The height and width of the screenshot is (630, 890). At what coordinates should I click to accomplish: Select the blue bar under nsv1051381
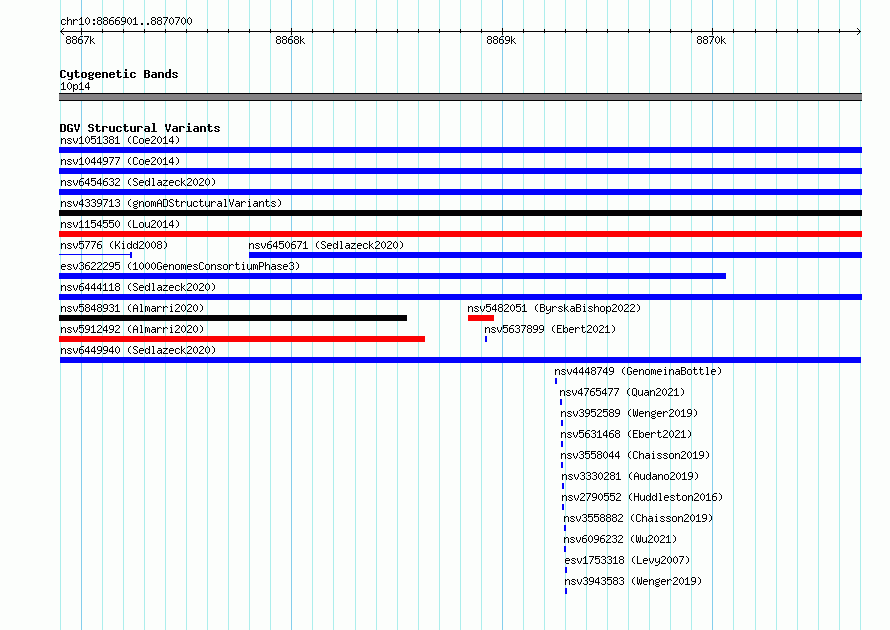click(460, 150)
